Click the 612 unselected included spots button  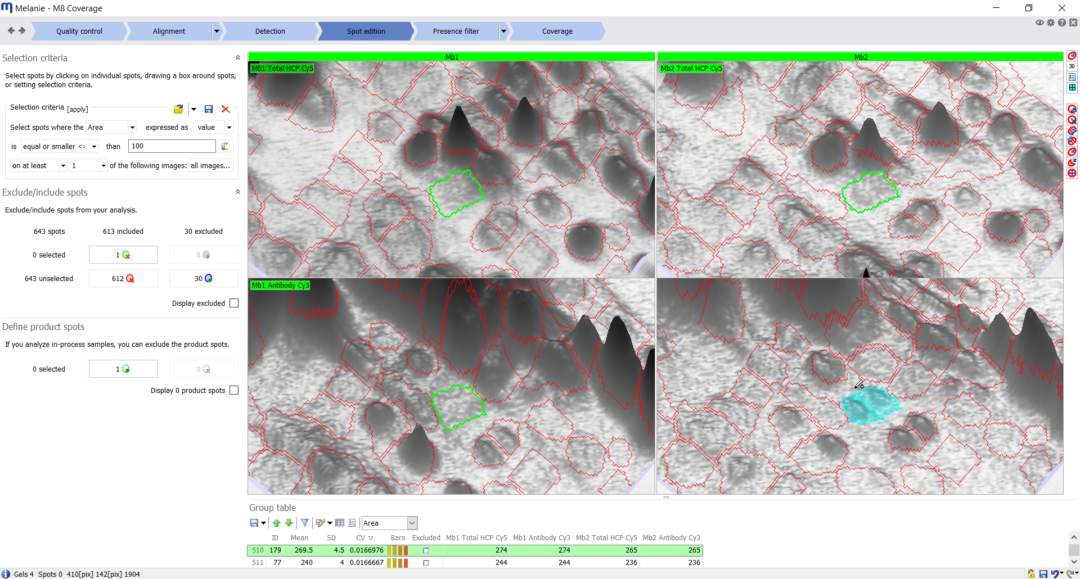122,278
